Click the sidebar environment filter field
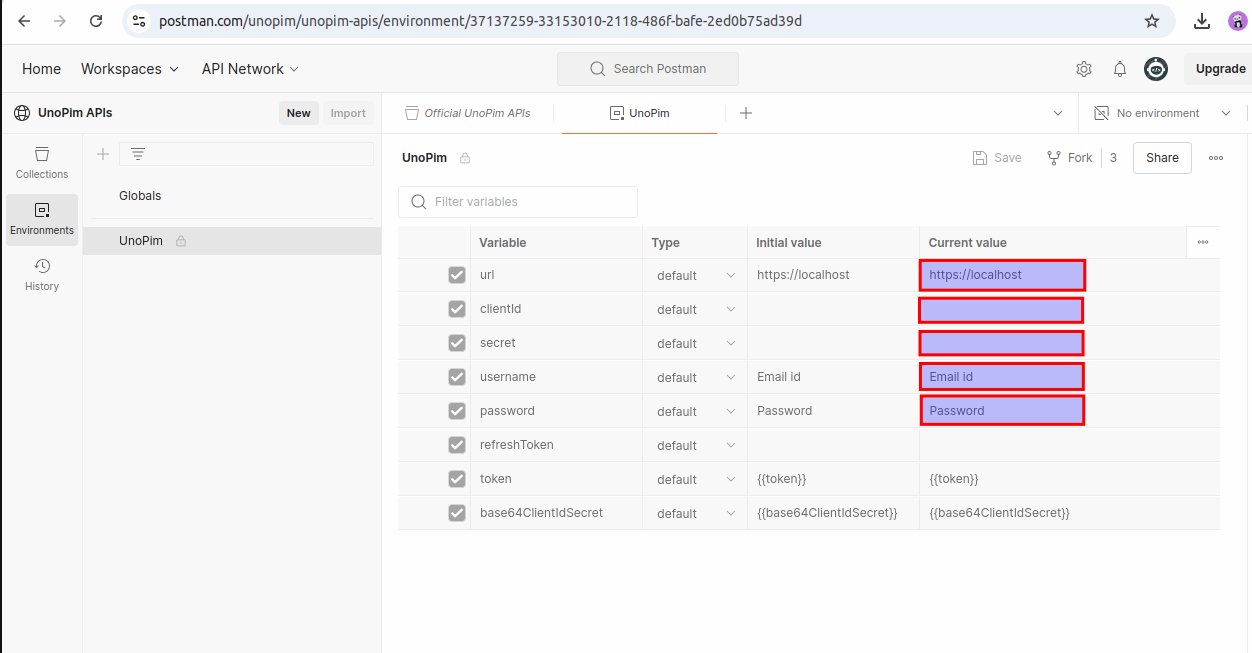The image size is (1252, 653). [x=246, y=154]
